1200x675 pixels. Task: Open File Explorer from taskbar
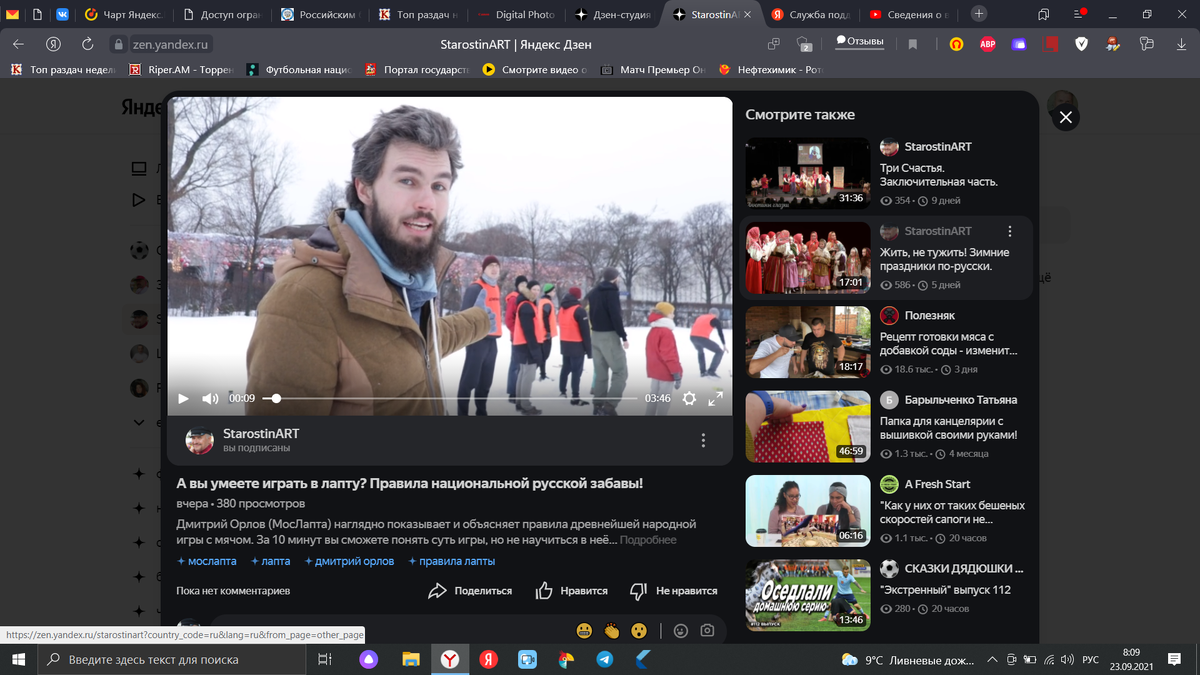(410, 659)
